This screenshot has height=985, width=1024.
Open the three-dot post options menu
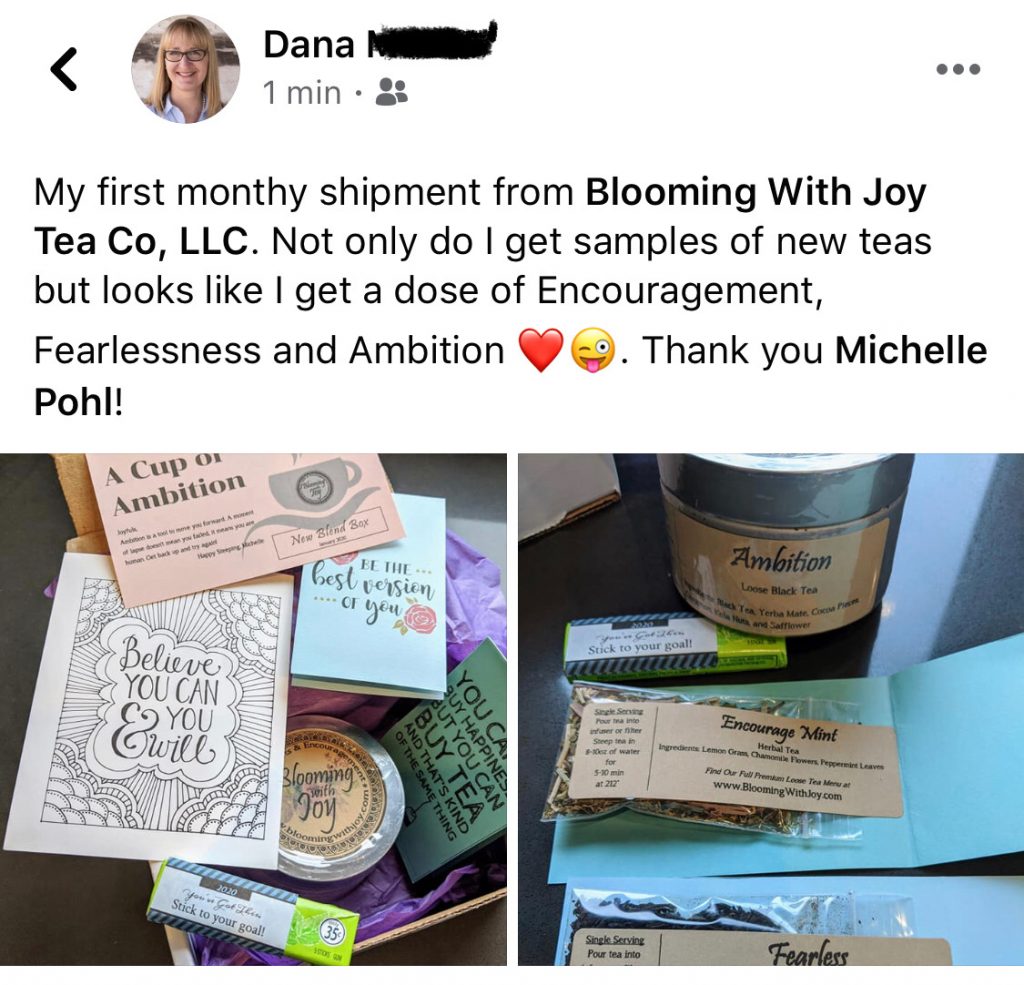(958, 69)
